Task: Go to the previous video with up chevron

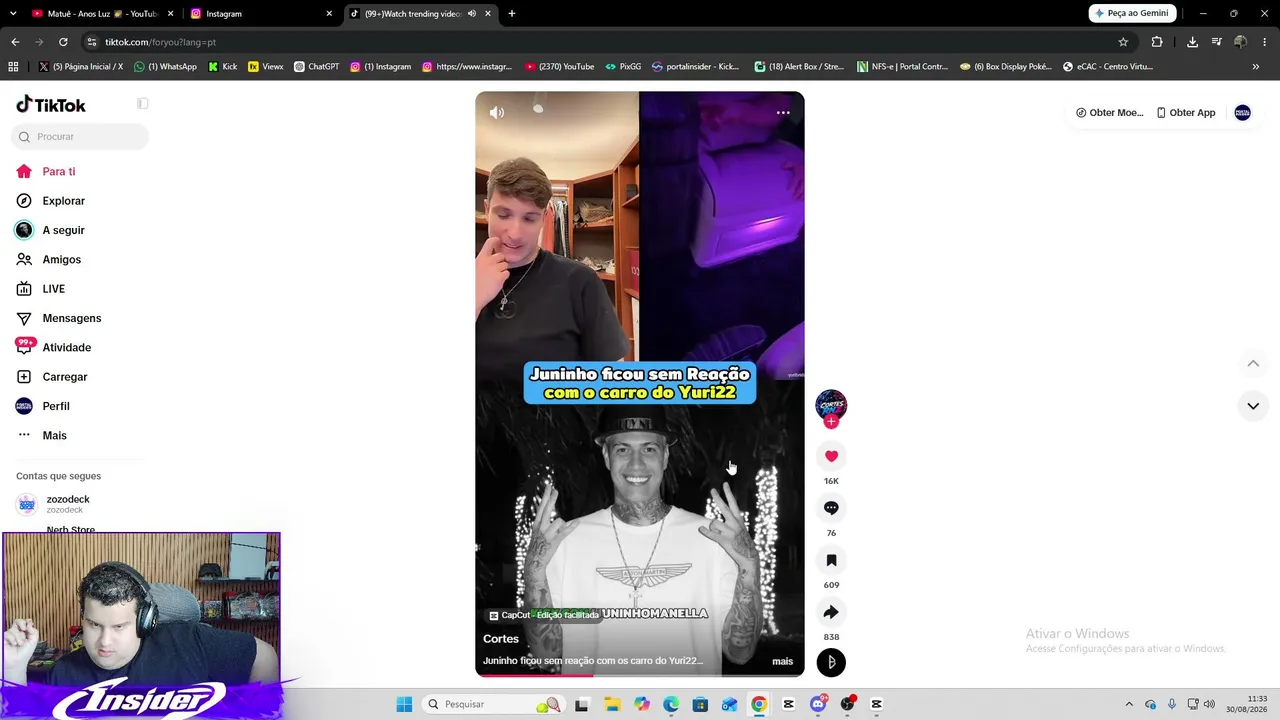Action: 1253,363
